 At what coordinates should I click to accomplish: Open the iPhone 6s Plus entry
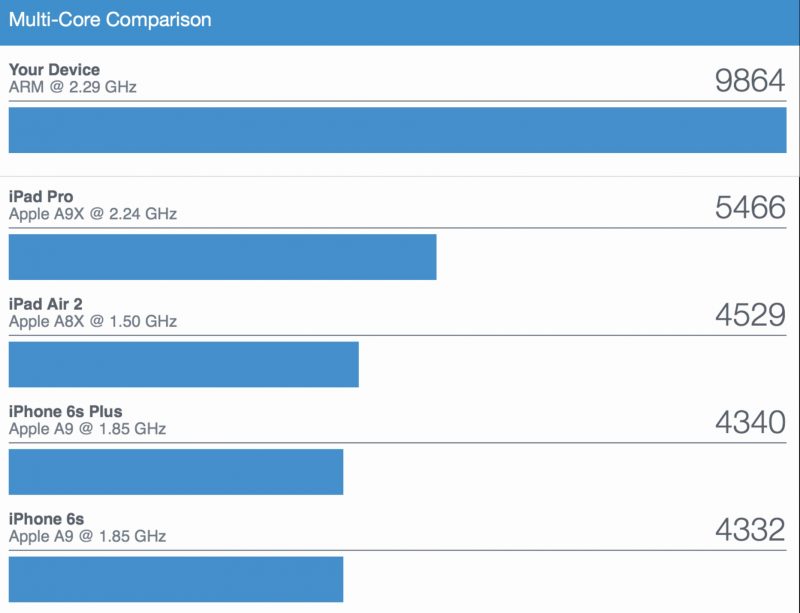[x=65, y=411]
